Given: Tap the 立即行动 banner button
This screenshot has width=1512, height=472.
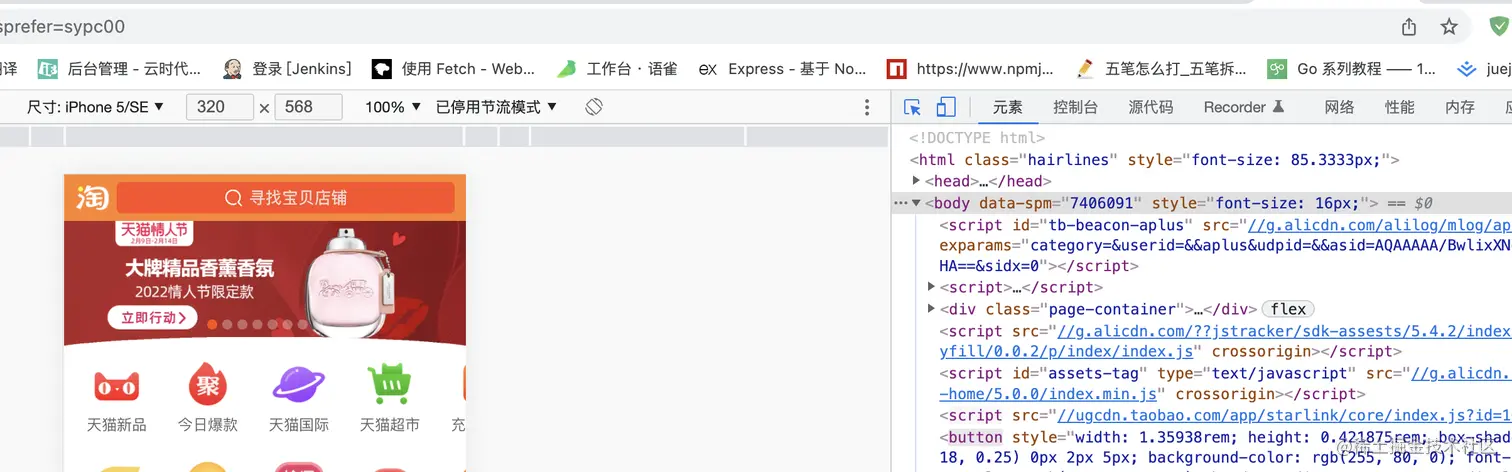Looking at the screenshot, I should click(152, 318).
